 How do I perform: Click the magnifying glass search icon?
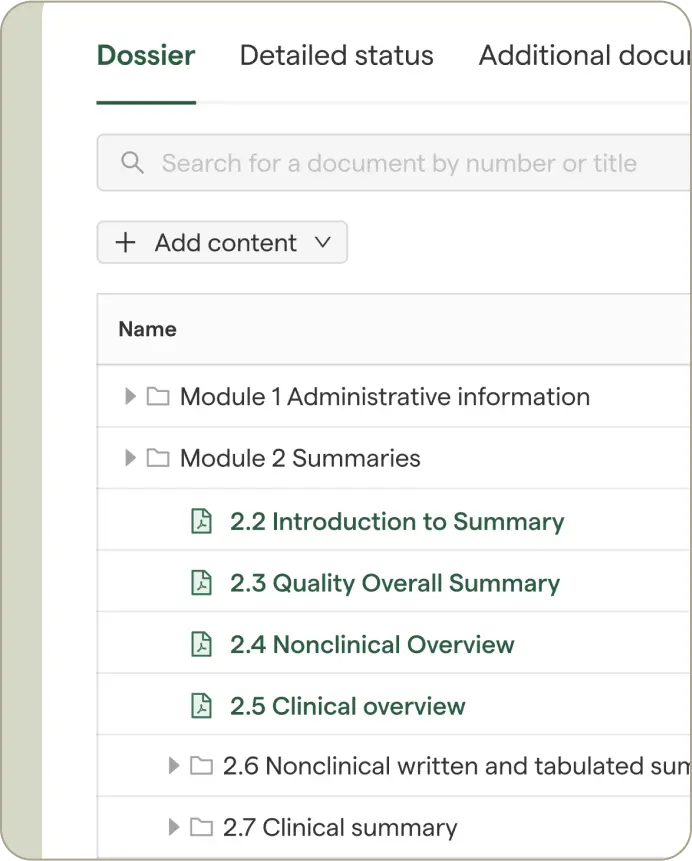tap(131, 163)
